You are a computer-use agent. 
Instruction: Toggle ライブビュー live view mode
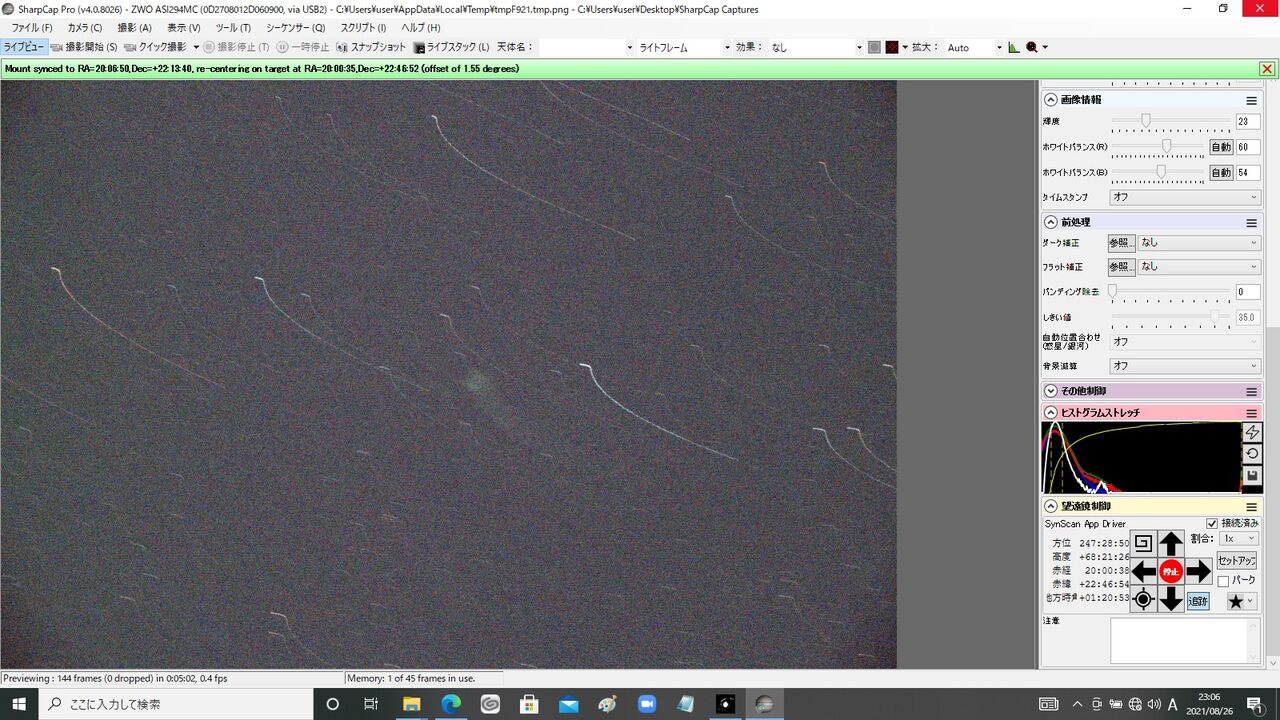[24, 47]
